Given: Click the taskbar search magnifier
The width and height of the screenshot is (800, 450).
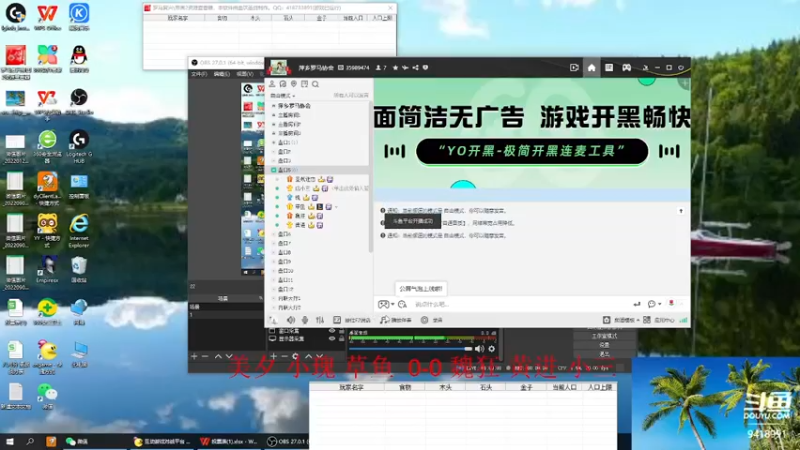Looking at the screenshot, I should click(x=30, y=441).
